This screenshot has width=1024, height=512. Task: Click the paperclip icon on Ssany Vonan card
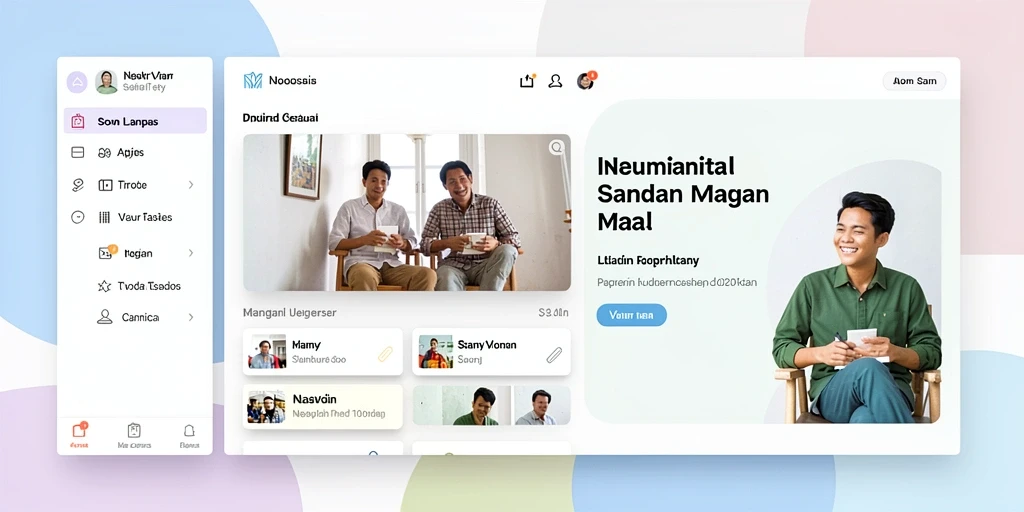554,355
